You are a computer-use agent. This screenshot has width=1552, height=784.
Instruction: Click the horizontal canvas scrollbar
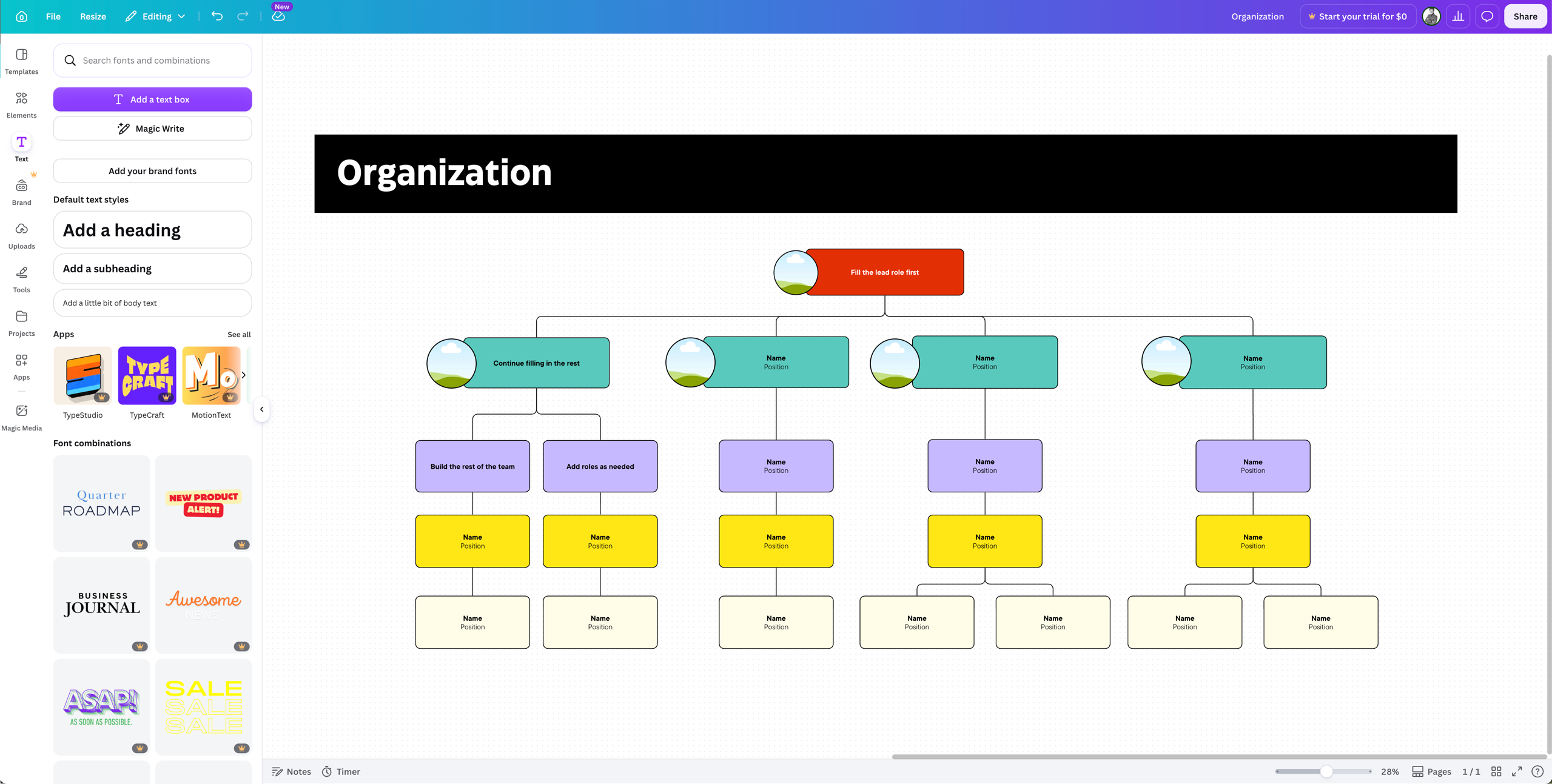click(1219, 757)
